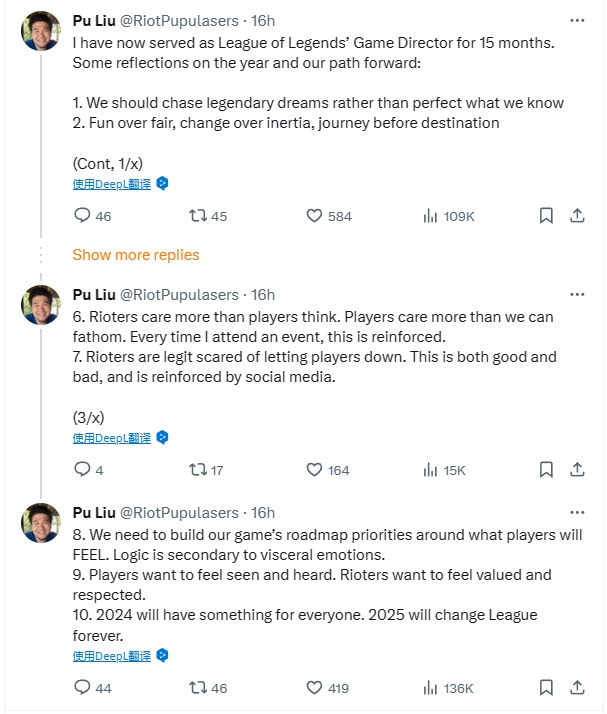Screen dimensions: 607x714
Task: Retweet the first tweet with 45 retweets
Action: click(198, 216)
